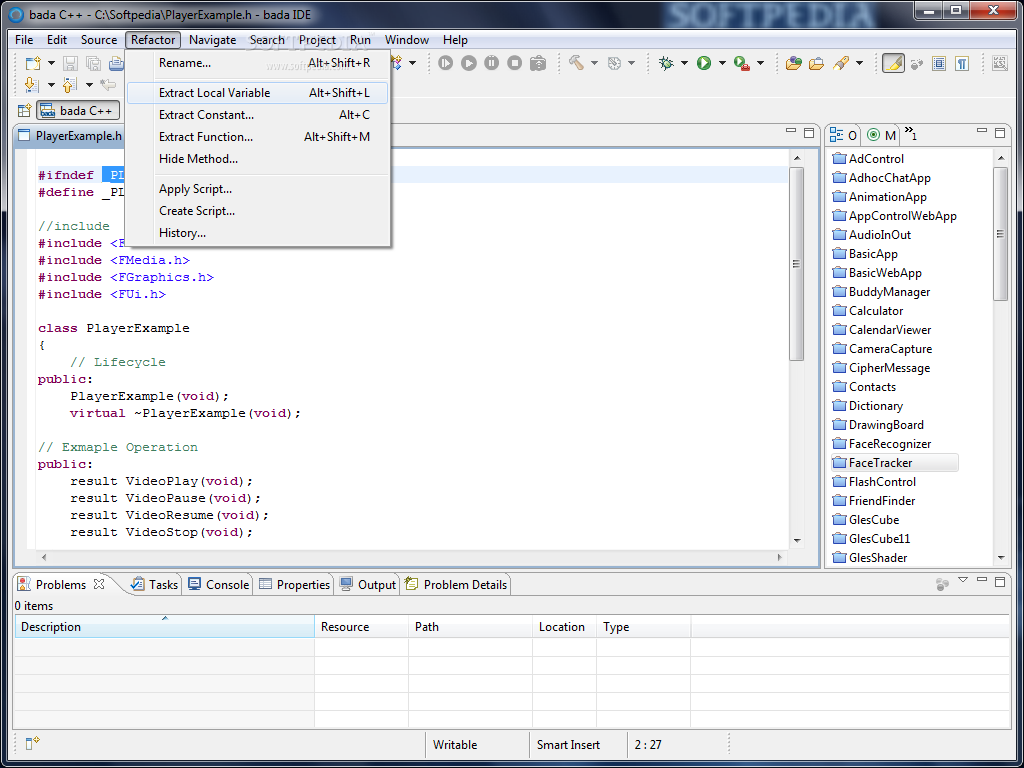Open the Debug dropdown arrow

(x=684, y=63)
